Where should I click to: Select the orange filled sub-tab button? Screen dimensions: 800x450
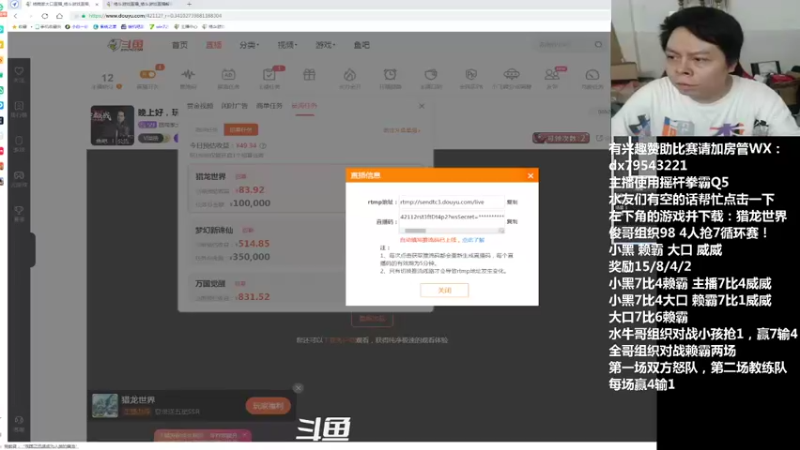[241, 130]
